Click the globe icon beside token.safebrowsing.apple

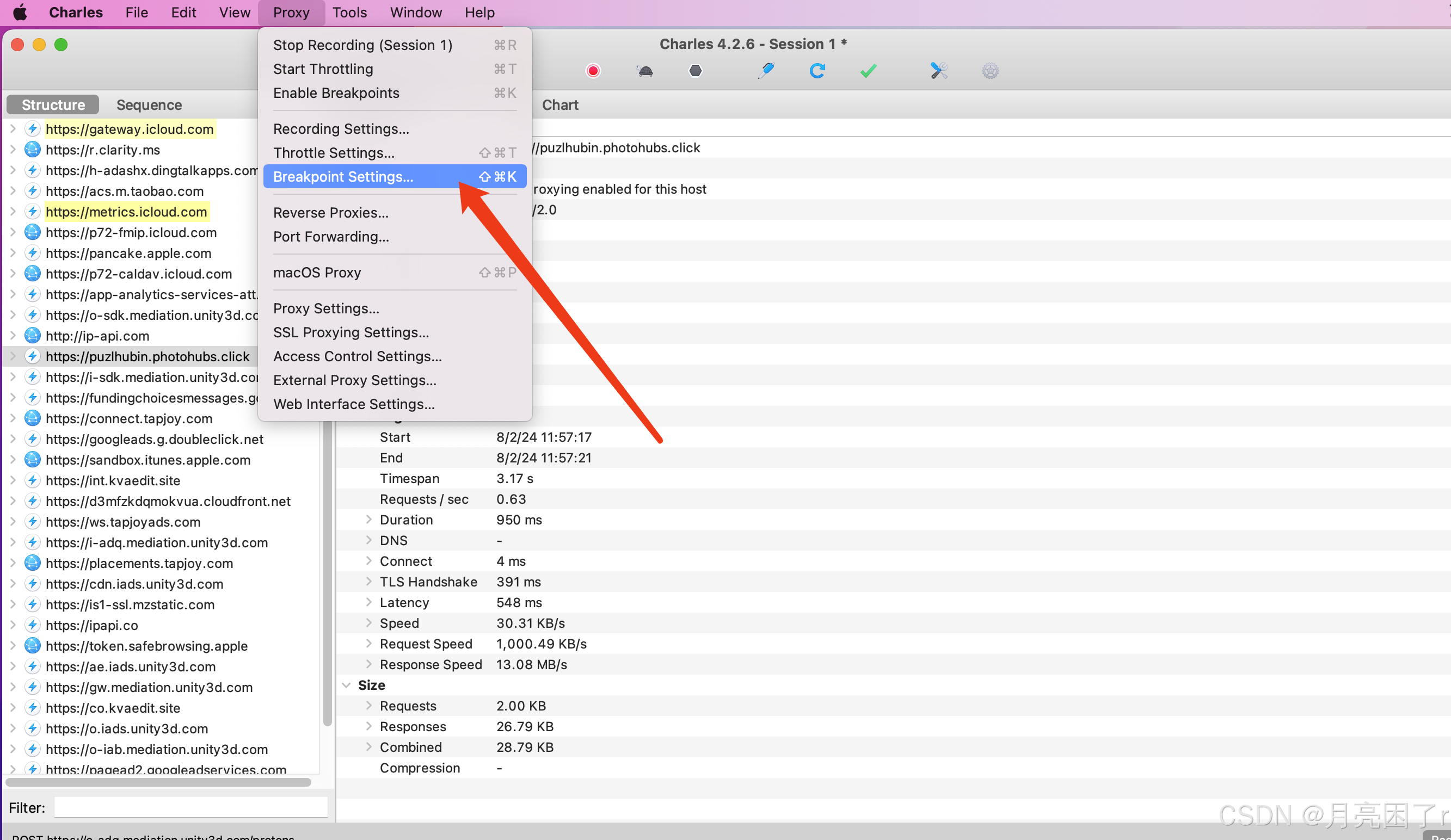coord(33,646)
